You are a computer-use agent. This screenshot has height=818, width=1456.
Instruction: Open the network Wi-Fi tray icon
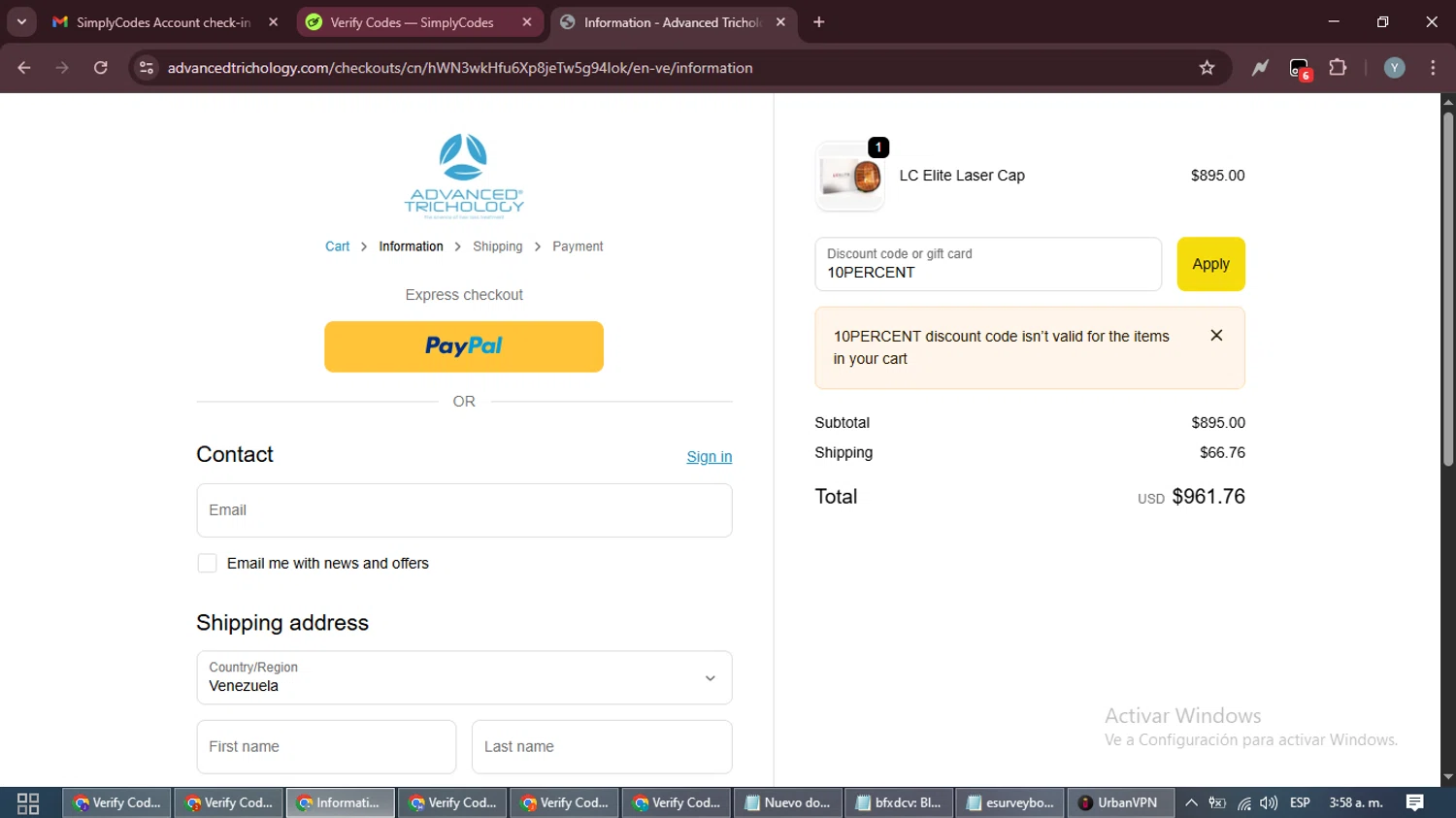tap(1244, 803)
